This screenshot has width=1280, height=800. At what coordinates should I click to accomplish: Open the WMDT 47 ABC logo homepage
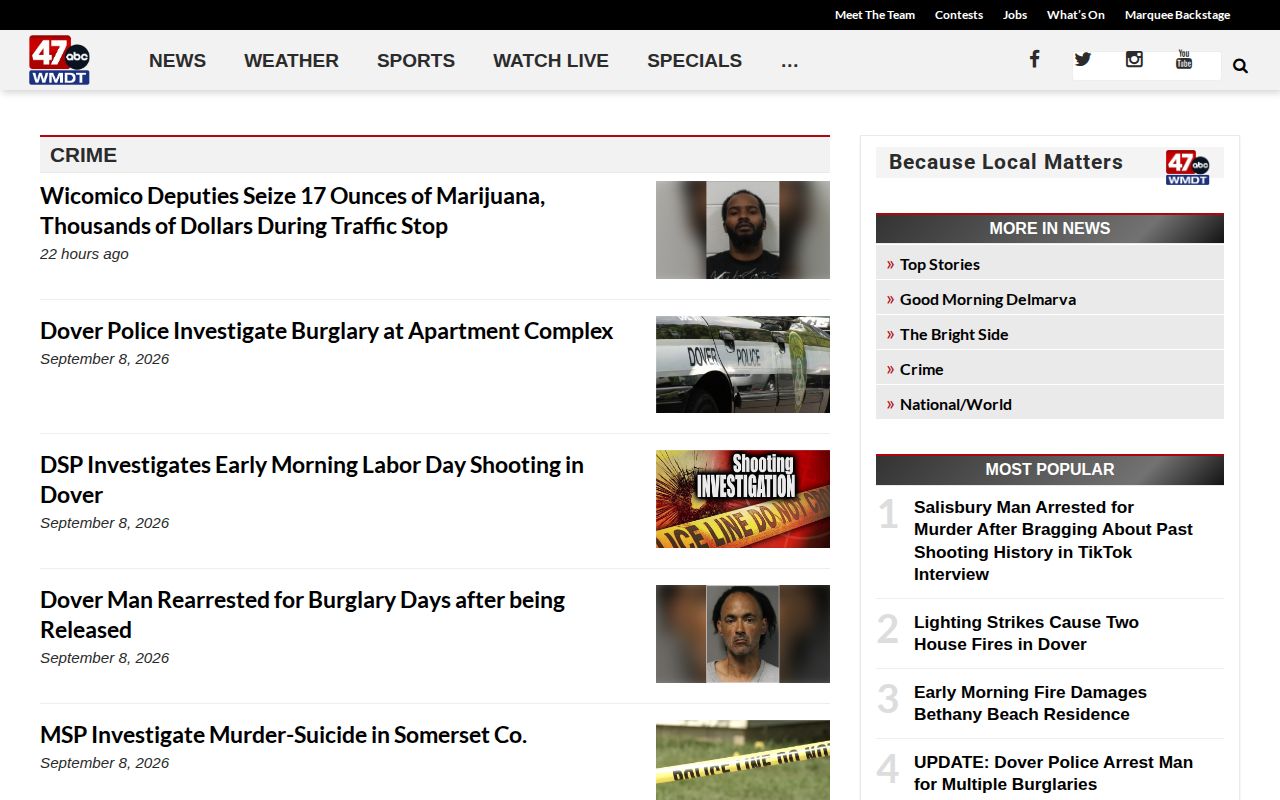pyautogui.click(x=59, y=60)
